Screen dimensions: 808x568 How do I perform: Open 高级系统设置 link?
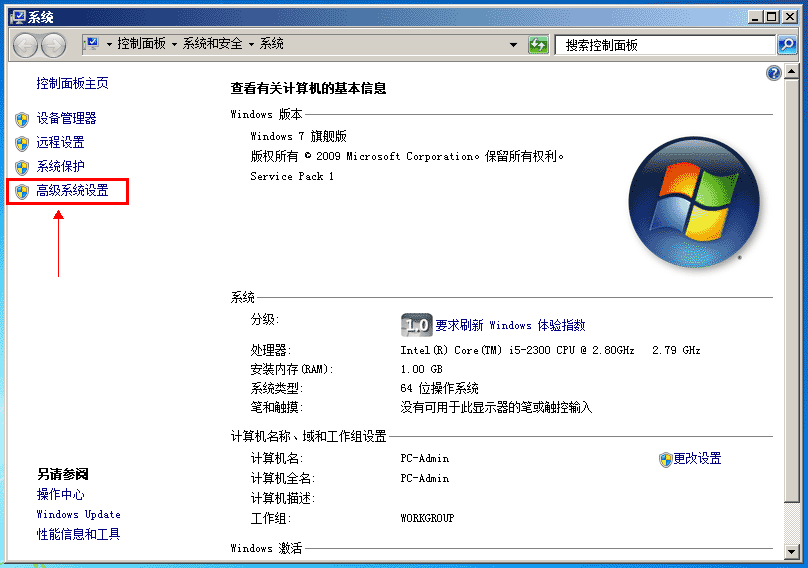click(x=73, y=191)
